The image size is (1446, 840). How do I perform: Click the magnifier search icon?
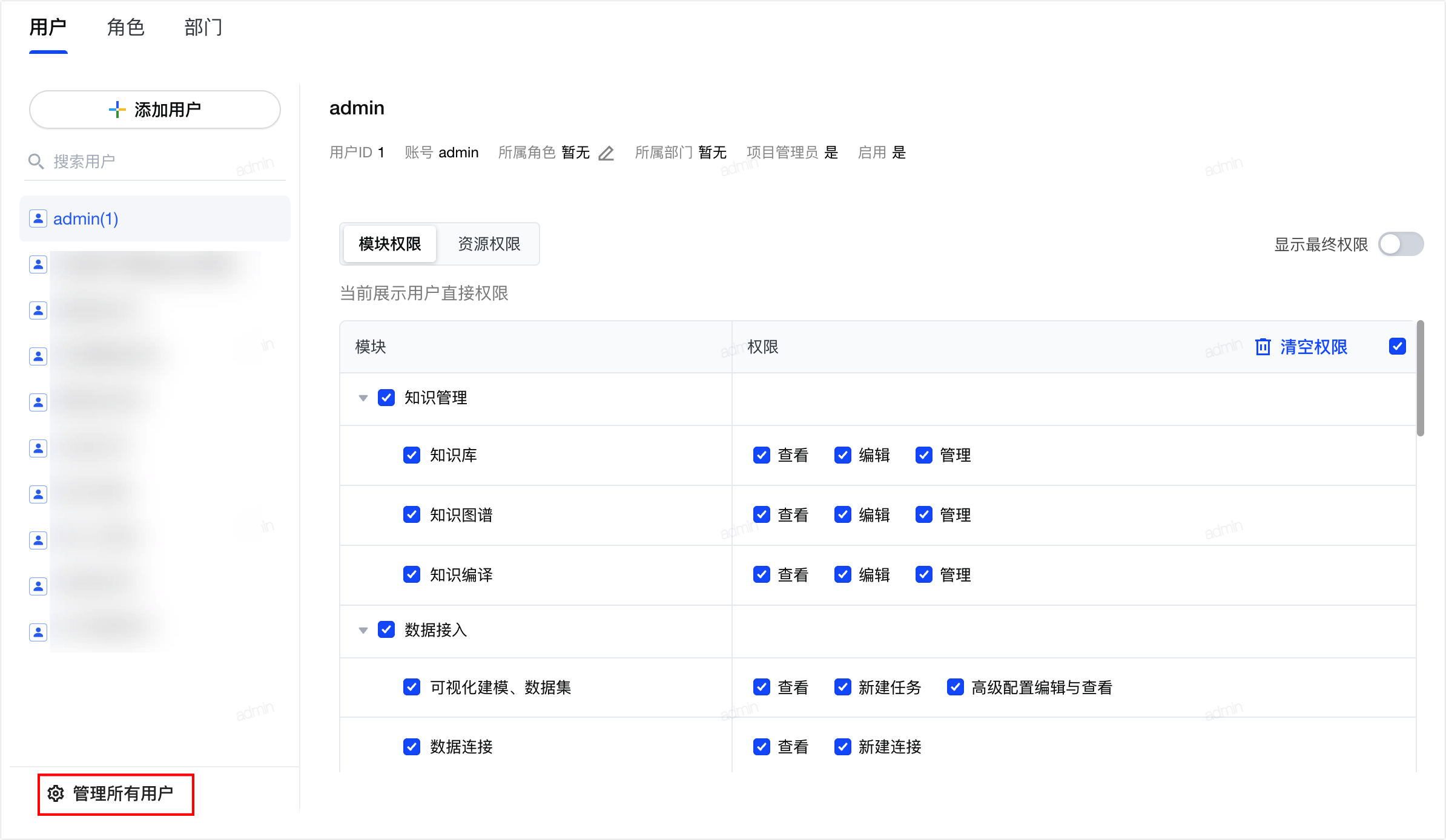tap(36, 162)
